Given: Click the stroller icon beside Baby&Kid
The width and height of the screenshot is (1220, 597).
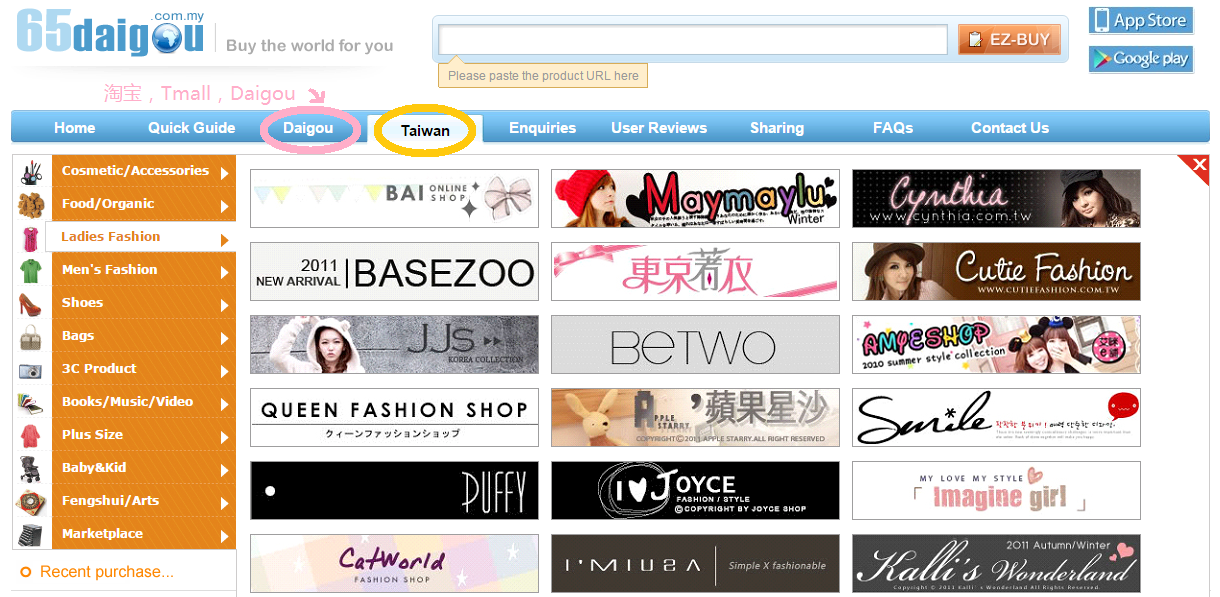Looking at the screenshot, I should pos(30,468).
